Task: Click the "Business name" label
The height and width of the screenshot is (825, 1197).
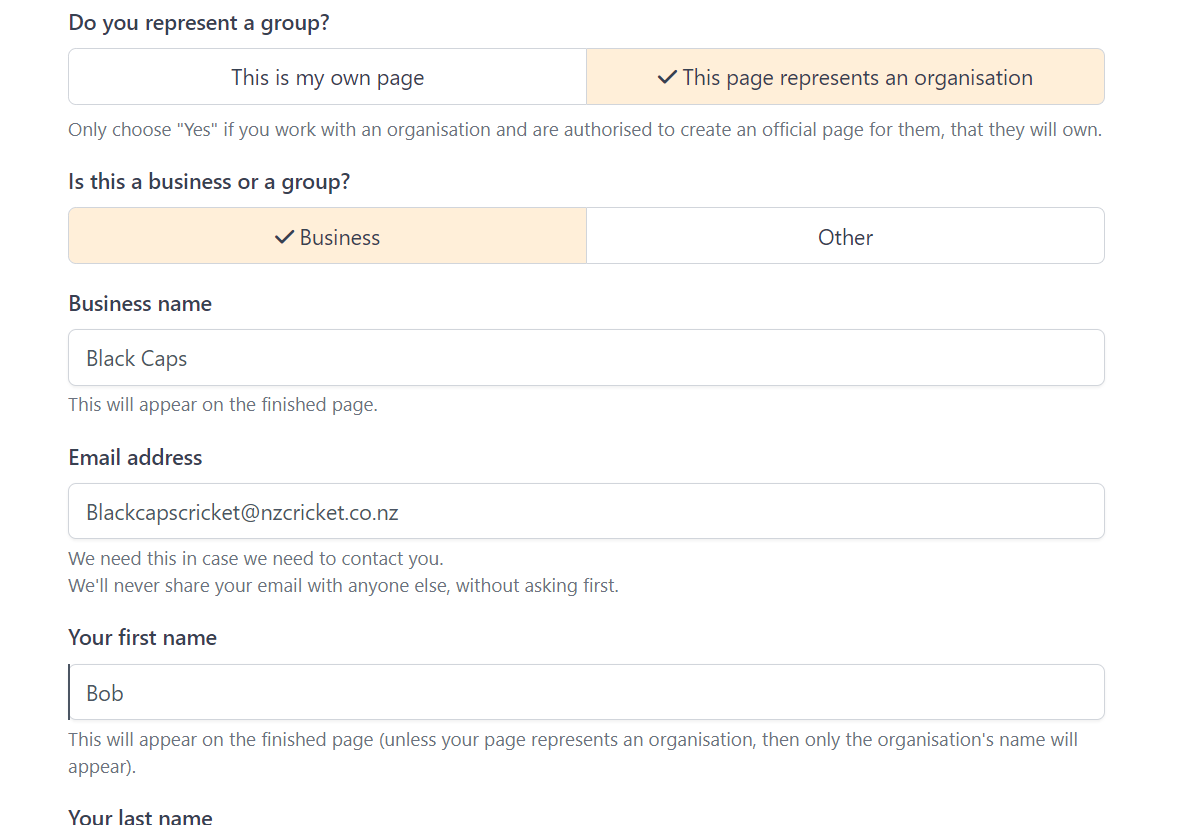Action: pyautogui.click(x=140, y=304)
